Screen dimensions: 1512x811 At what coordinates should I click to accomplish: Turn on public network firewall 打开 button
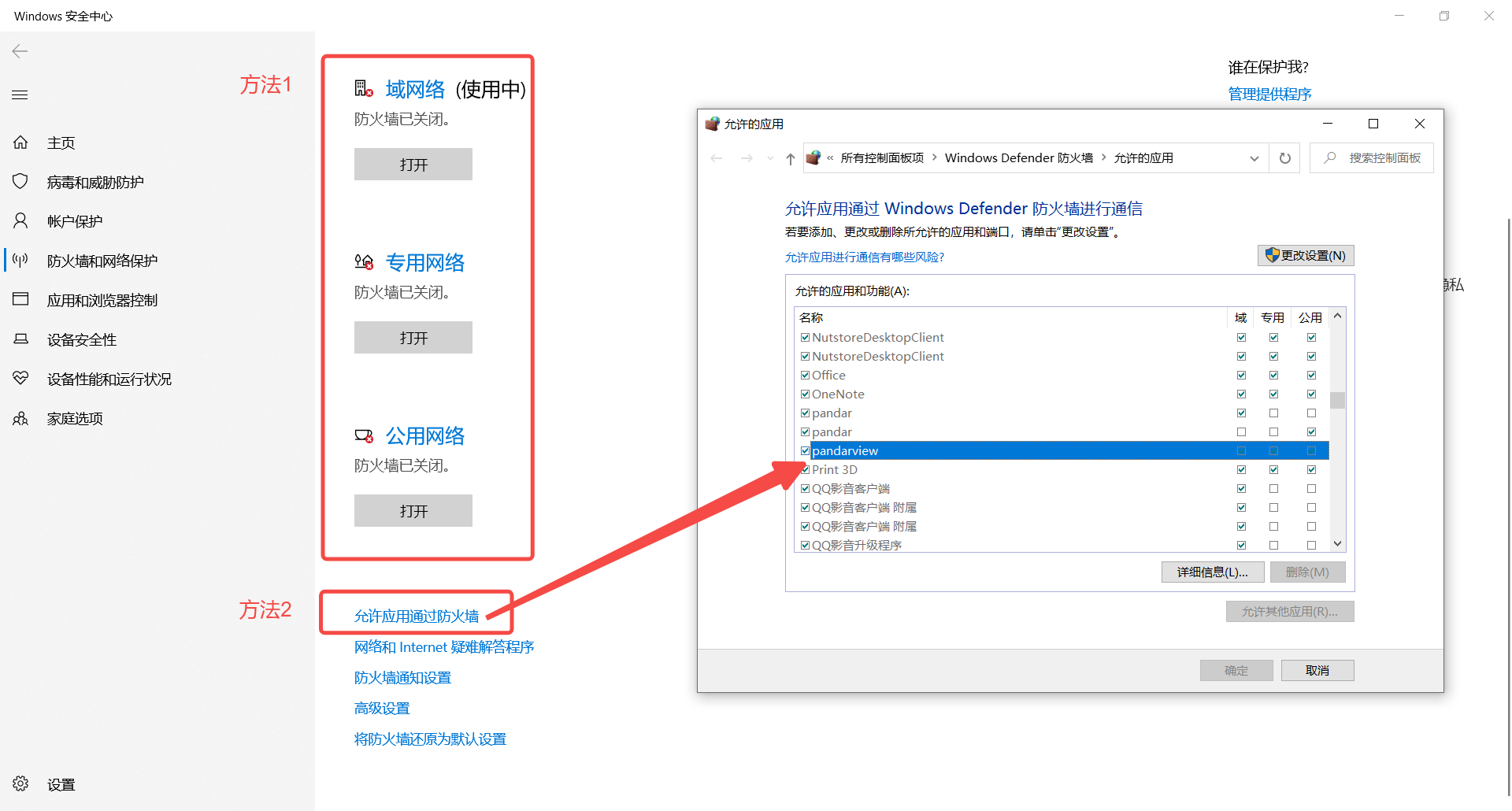[x=413, y=511]
